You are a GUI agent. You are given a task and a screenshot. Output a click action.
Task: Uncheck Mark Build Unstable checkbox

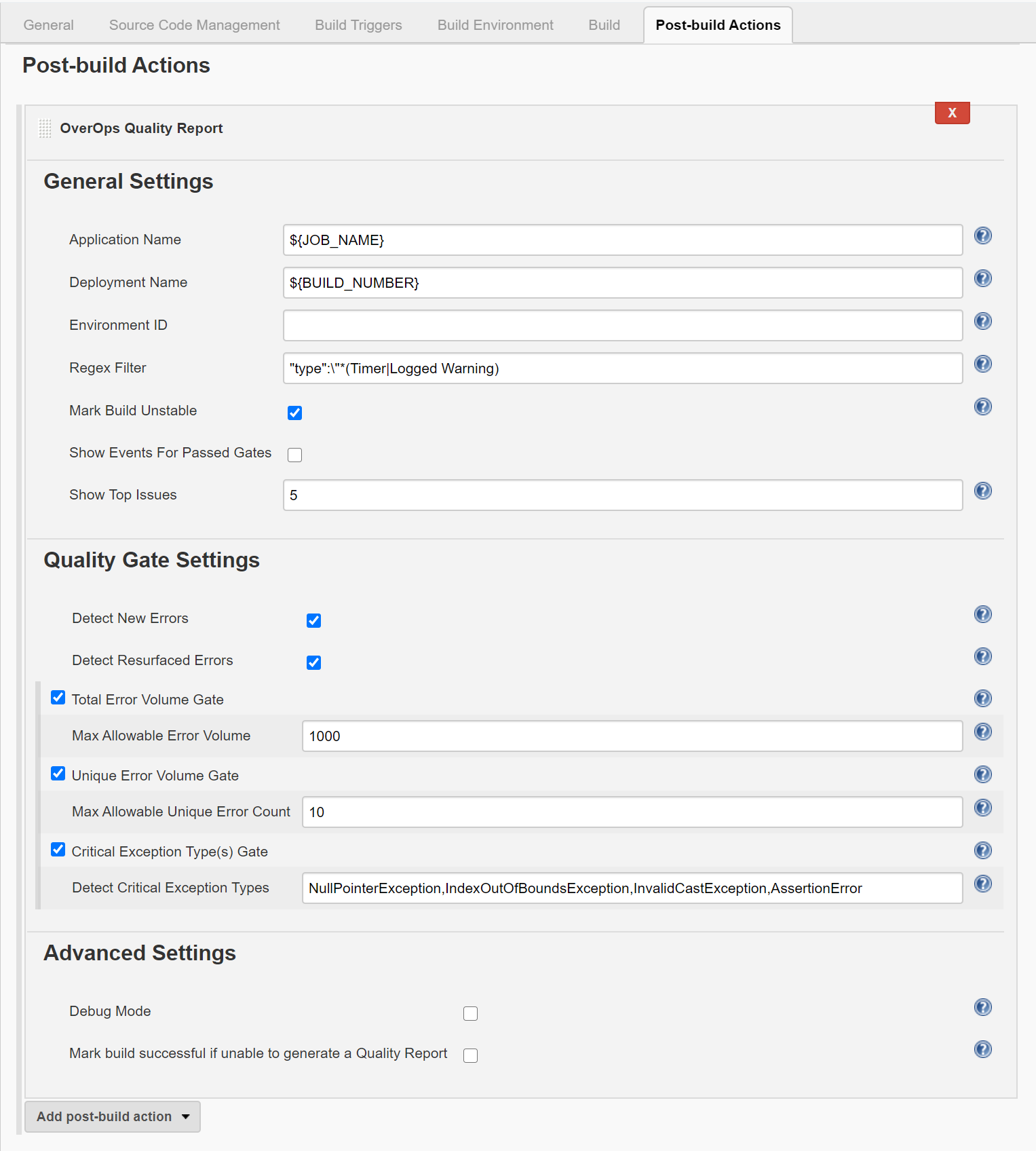pyautogui.click(x=294, y=413)
